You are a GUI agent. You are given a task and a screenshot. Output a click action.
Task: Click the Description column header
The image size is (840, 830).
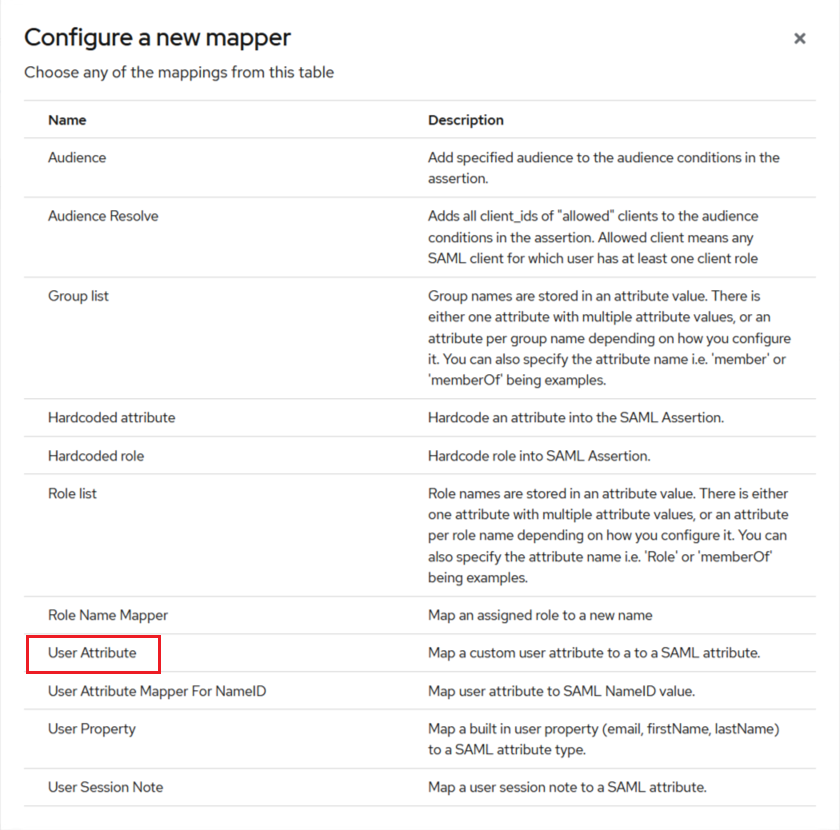point(466,120)
